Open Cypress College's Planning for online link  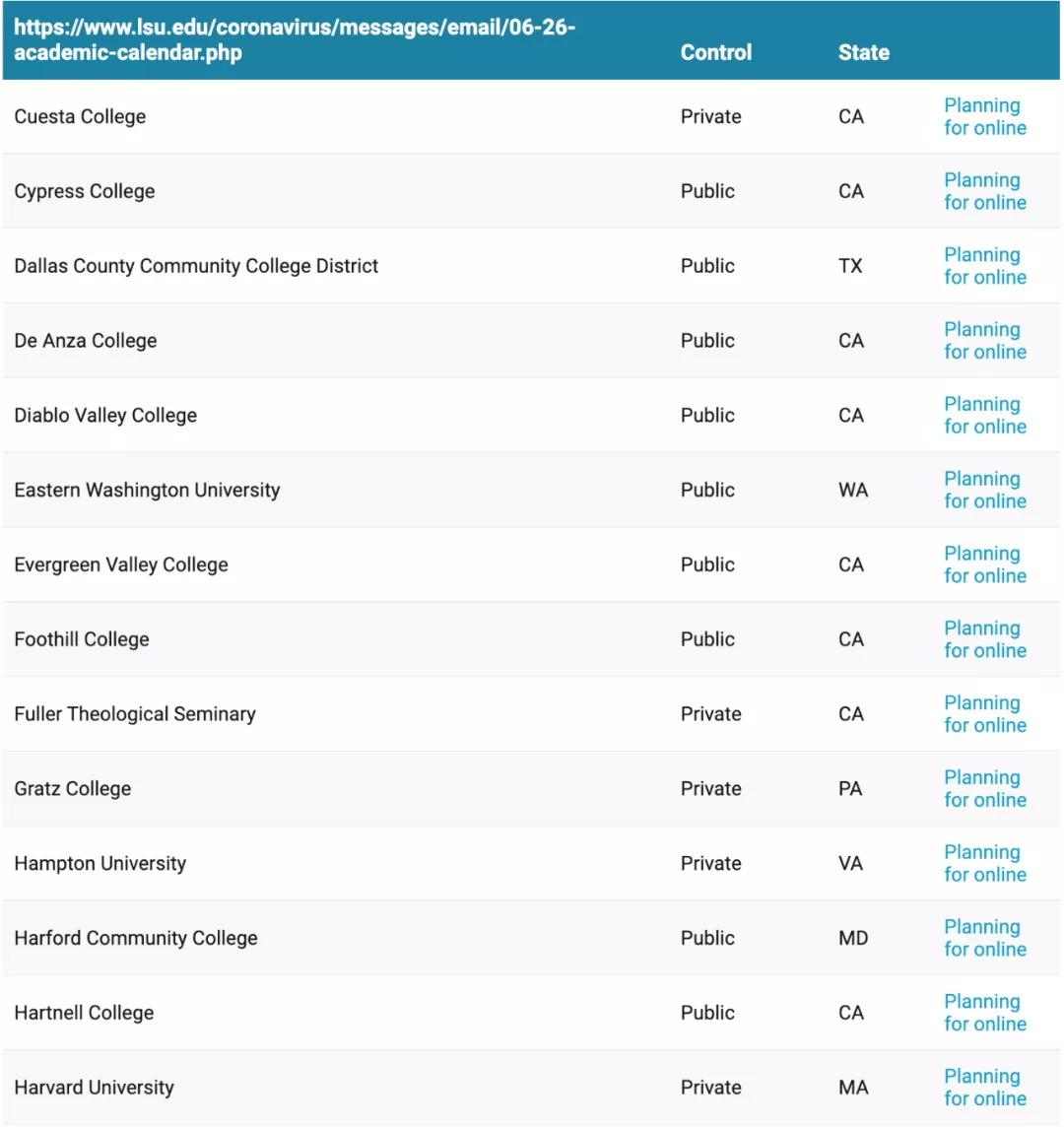click(984, 191)
